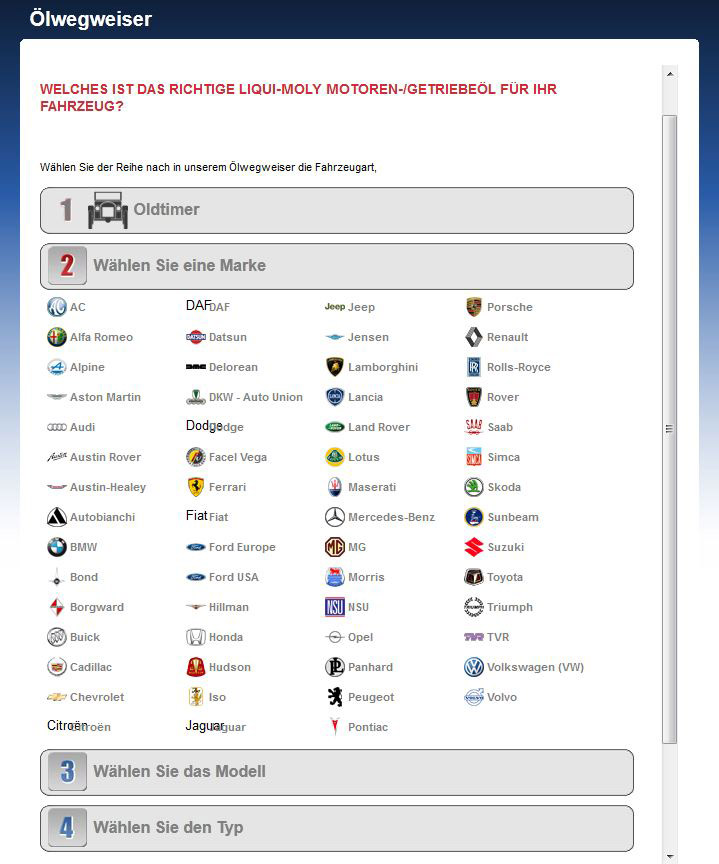Click the Lotus yellow-green logo

[x=335, y=457]
